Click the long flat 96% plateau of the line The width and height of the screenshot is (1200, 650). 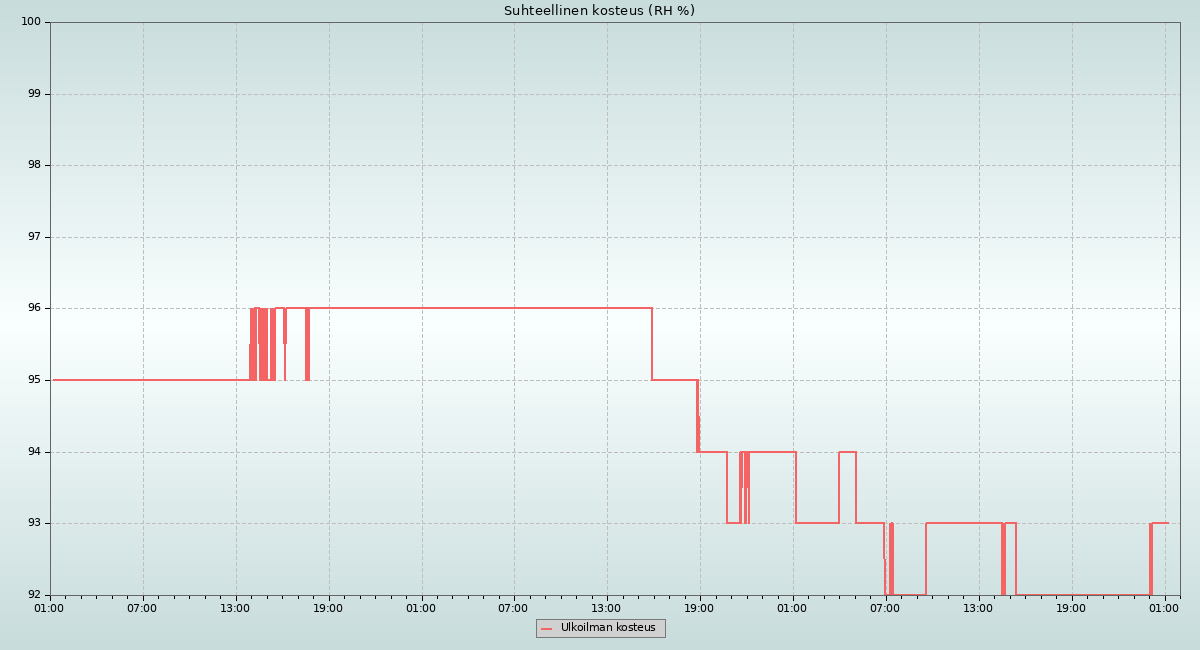(x=480, y=308)
